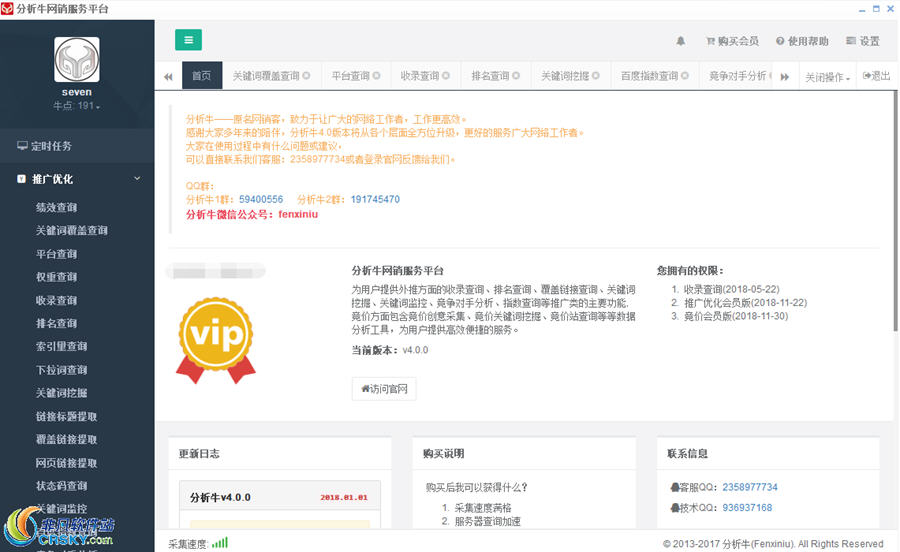Click 技术QQ number 936937168

(x=747, y=508)
